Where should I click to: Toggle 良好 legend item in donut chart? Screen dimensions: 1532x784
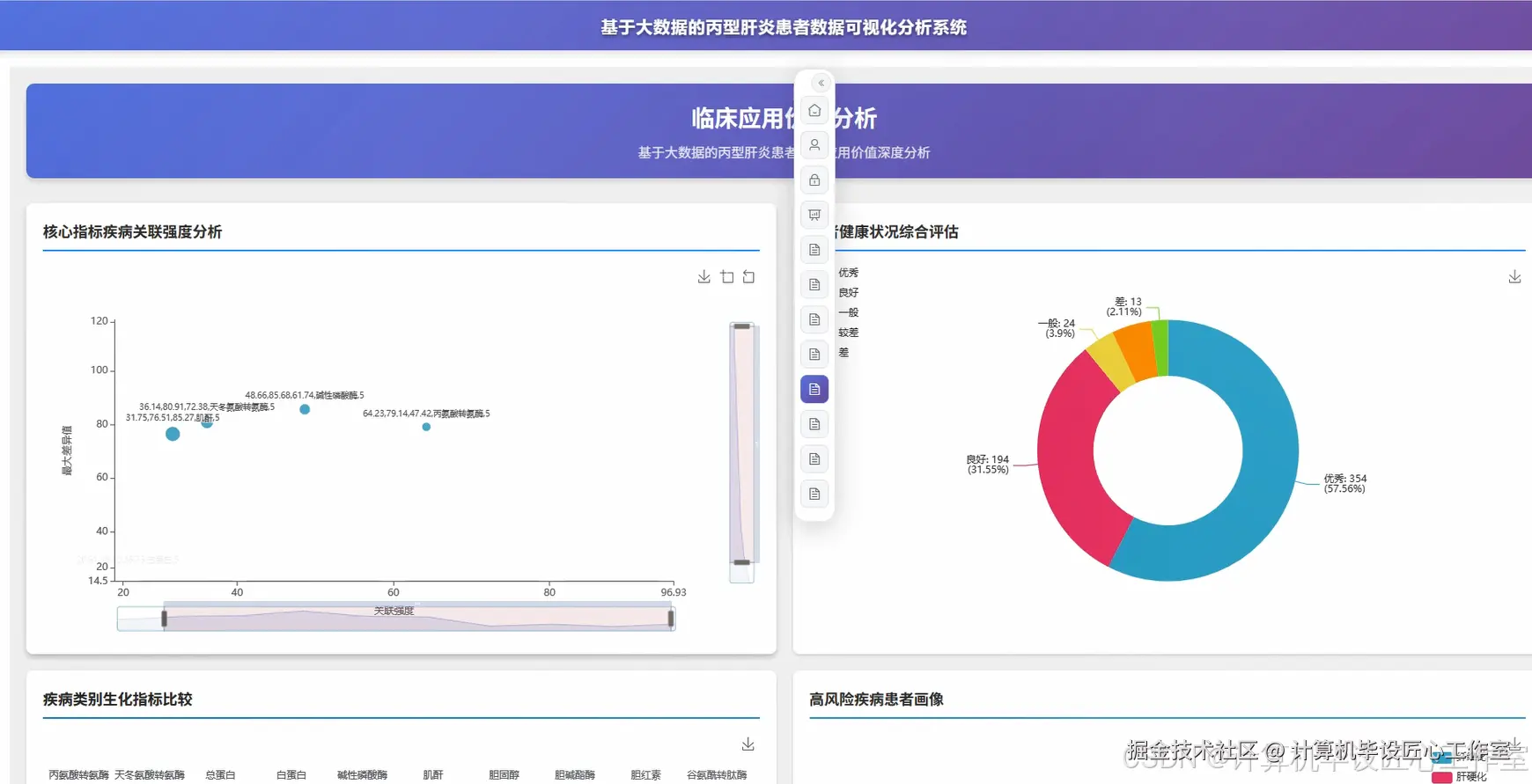848,293
